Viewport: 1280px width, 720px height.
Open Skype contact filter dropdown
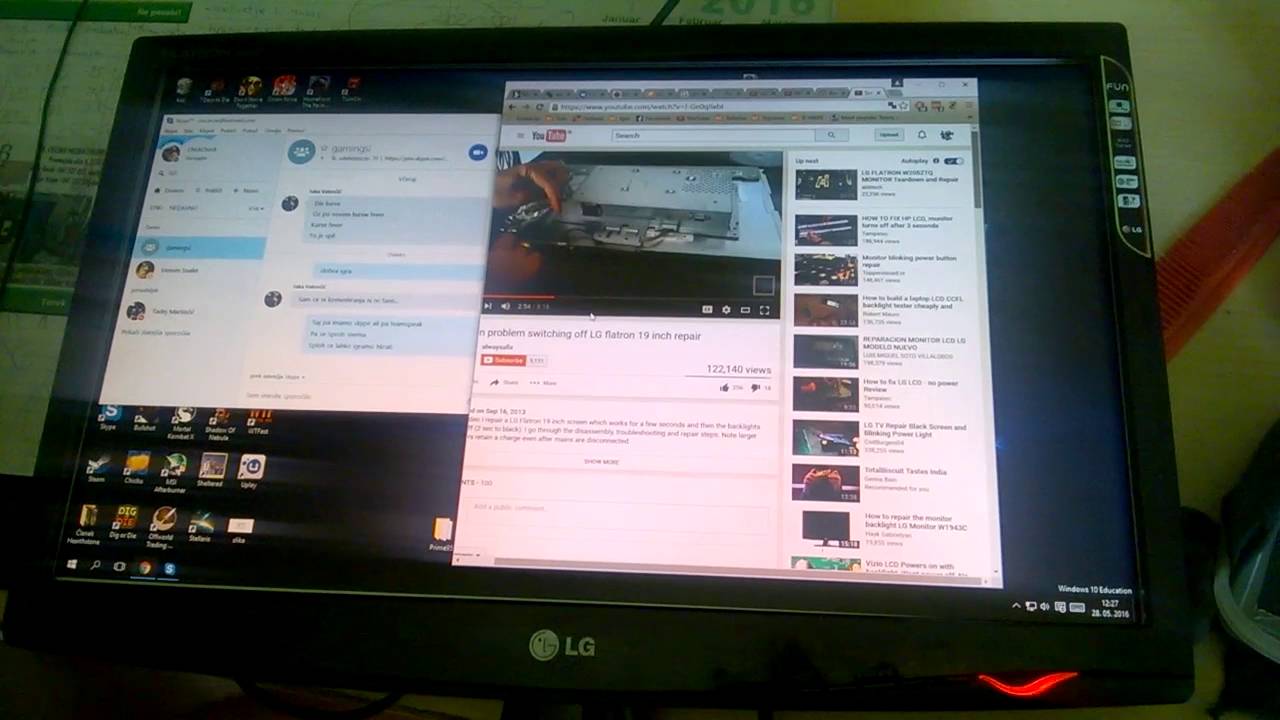[256, 208]
